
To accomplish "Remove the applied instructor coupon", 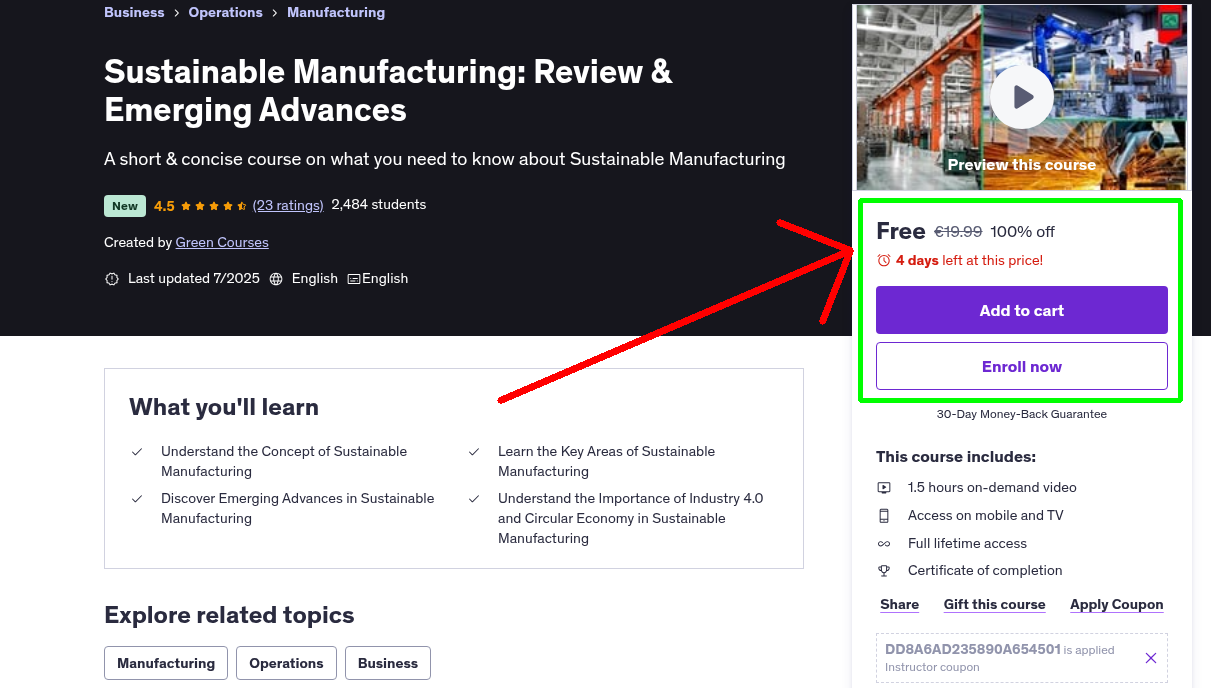I will [x=1150, y=658].
